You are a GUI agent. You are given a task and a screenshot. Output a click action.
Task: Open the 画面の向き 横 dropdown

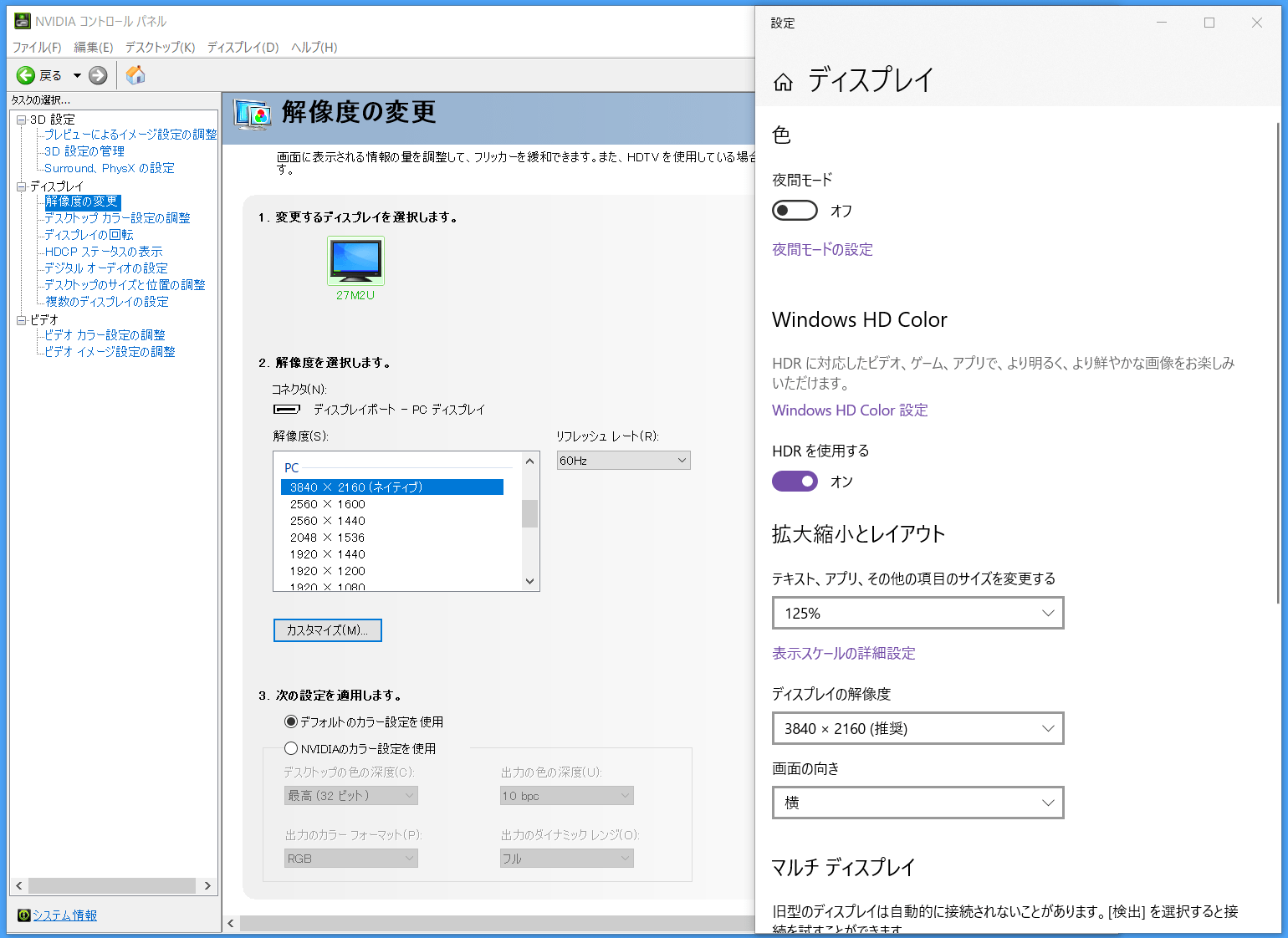tap(918, 803)
